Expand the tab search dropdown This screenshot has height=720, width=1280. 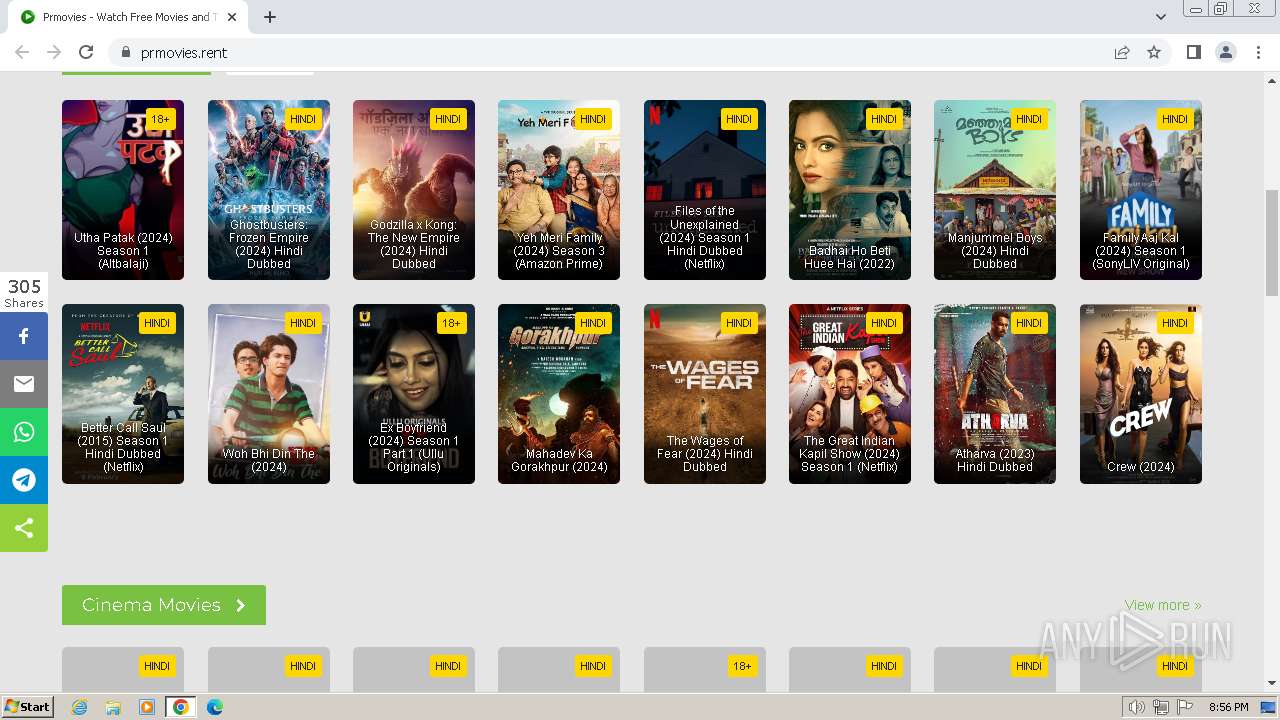tap(1161, 17)
